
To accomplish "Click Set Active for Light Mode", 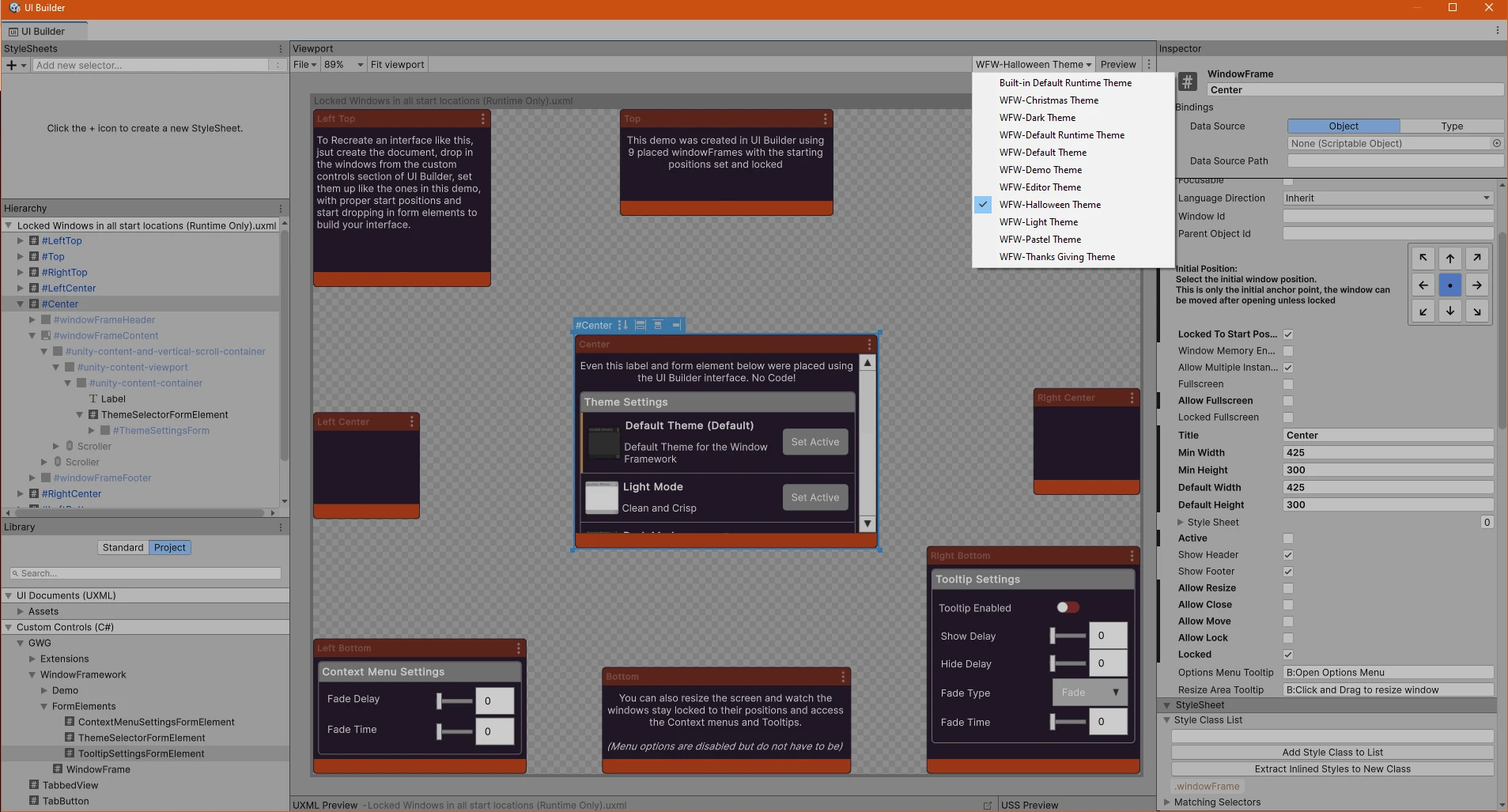I will (x=814, y=497).
